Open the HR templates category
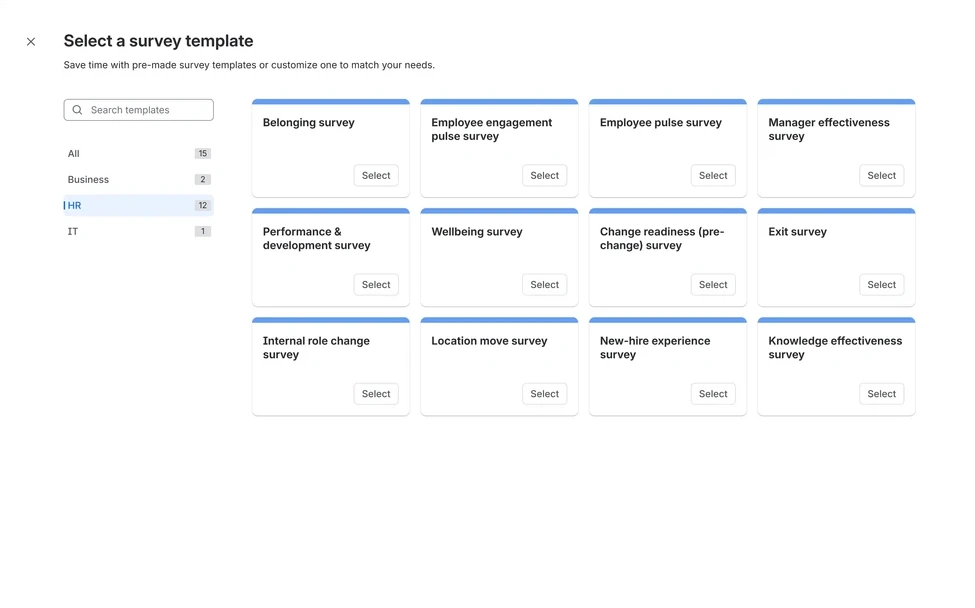The width and height of the screenshot is (975, 608). tap(74, 205)
